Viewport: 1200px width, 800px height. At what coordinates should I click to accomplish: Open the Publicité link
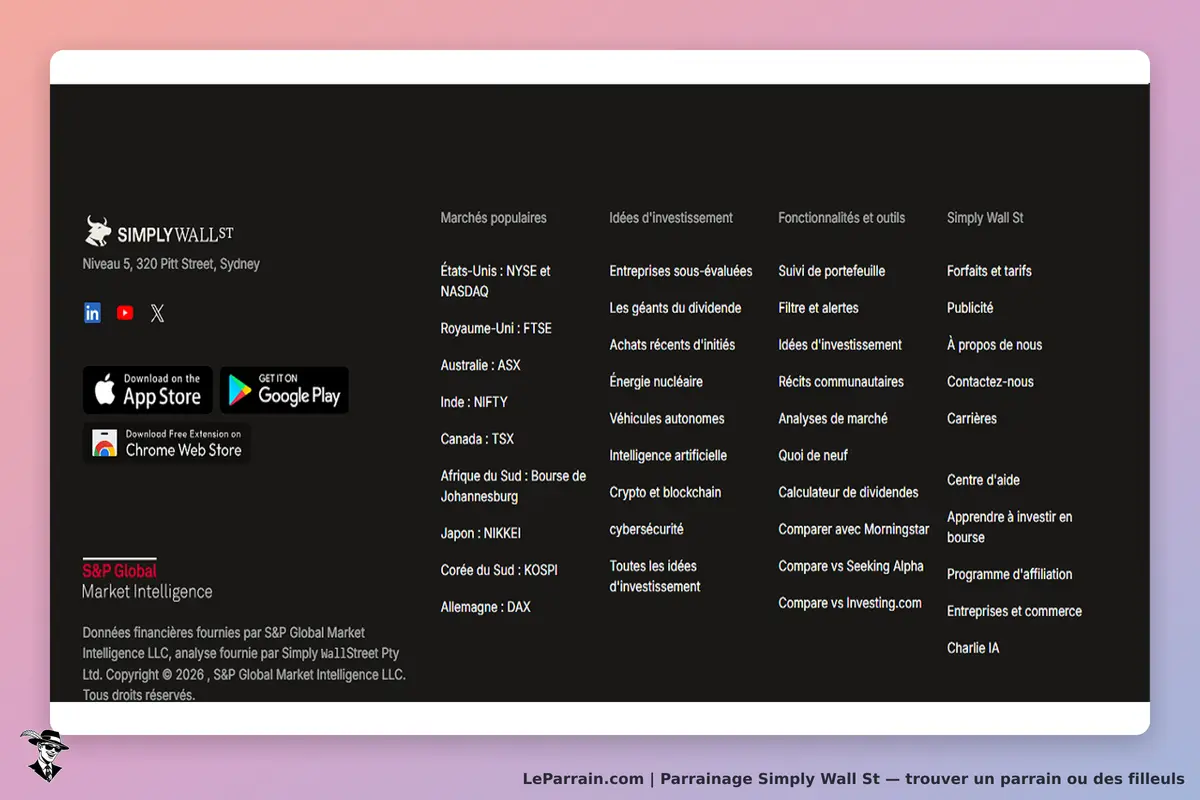[970, 308]
